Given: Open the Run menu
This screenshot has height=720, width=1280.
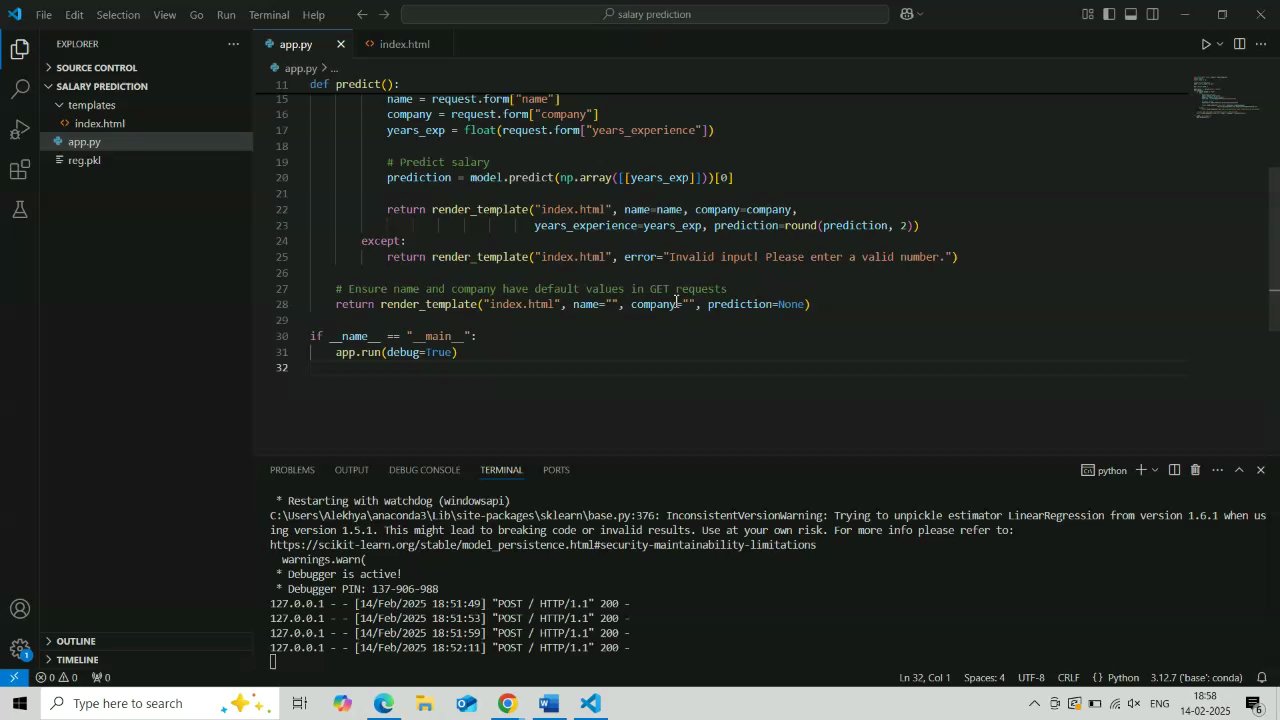Looking at the screenshot, I should point(226,15).
